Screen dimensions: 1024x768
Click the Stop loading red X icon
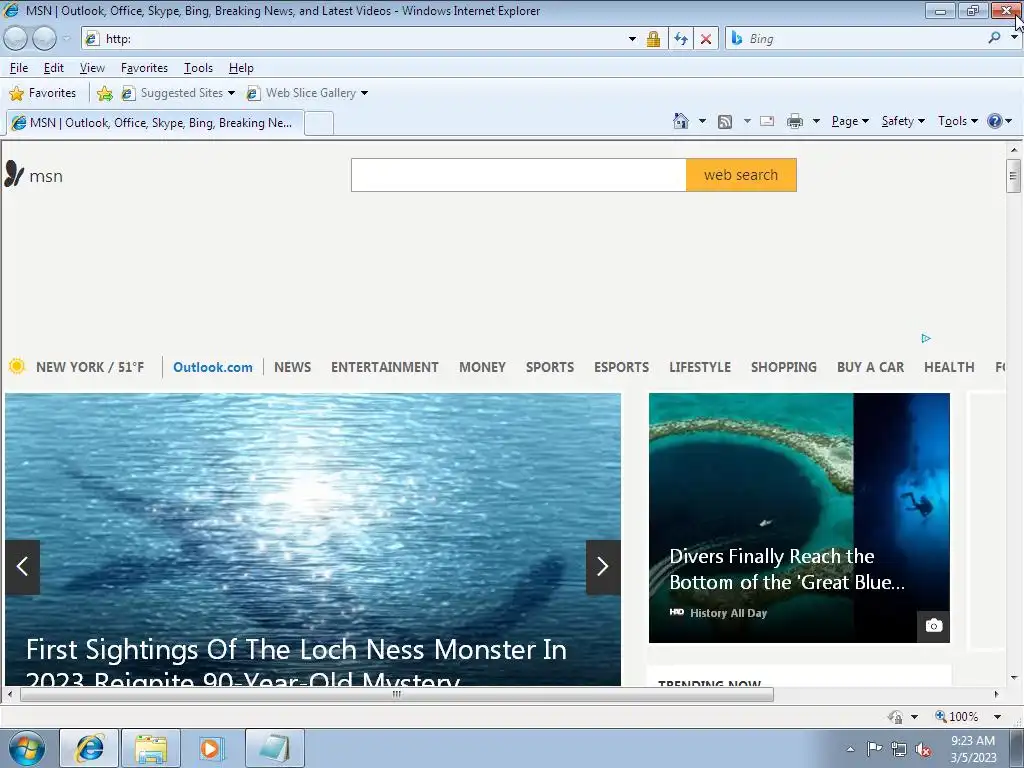coord(706,39)
